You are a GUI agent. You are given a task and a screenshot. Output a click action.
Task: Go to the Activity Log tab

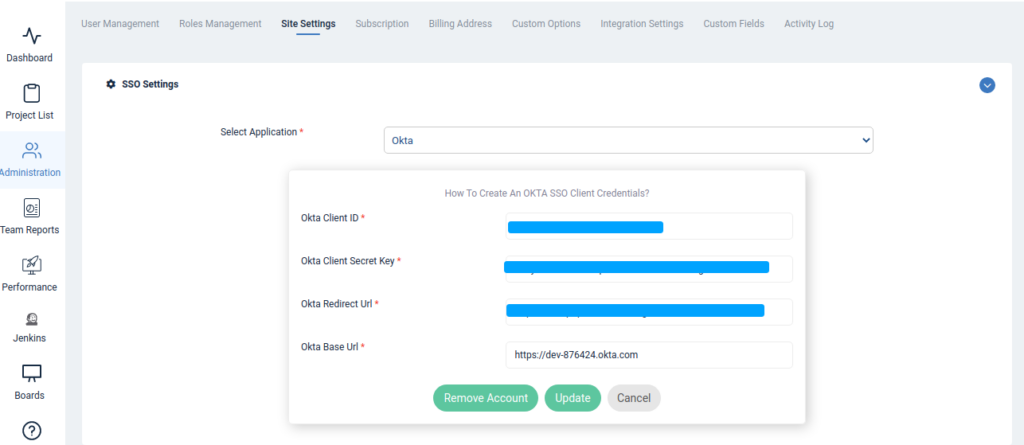(x=808, y=24)
